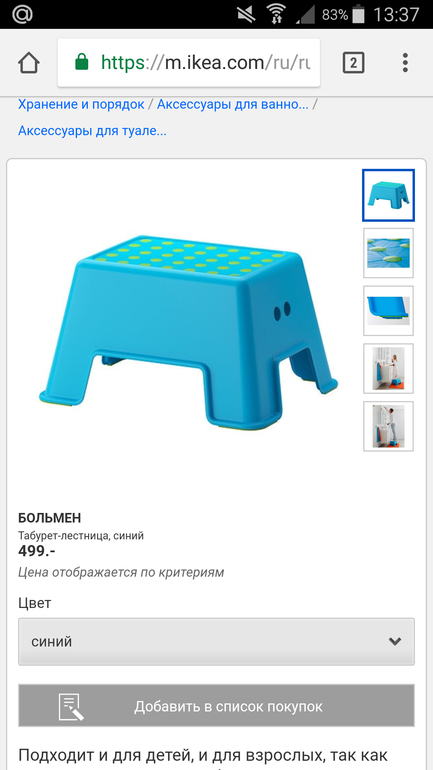Select first stool thumbnail image
The image size is (433, 770).
[388, 195]
